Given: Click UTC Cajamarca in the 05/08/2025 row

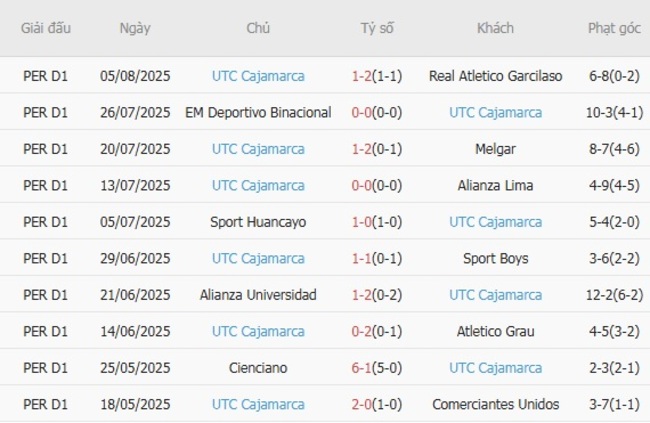Looking at the screenshot, I should click(x=258, y=76).
